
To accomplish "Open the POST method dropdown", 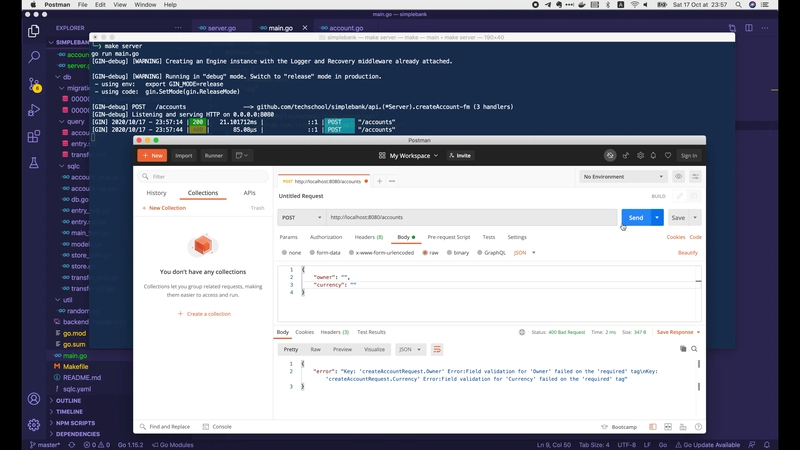I will click(x=301, y=217).
